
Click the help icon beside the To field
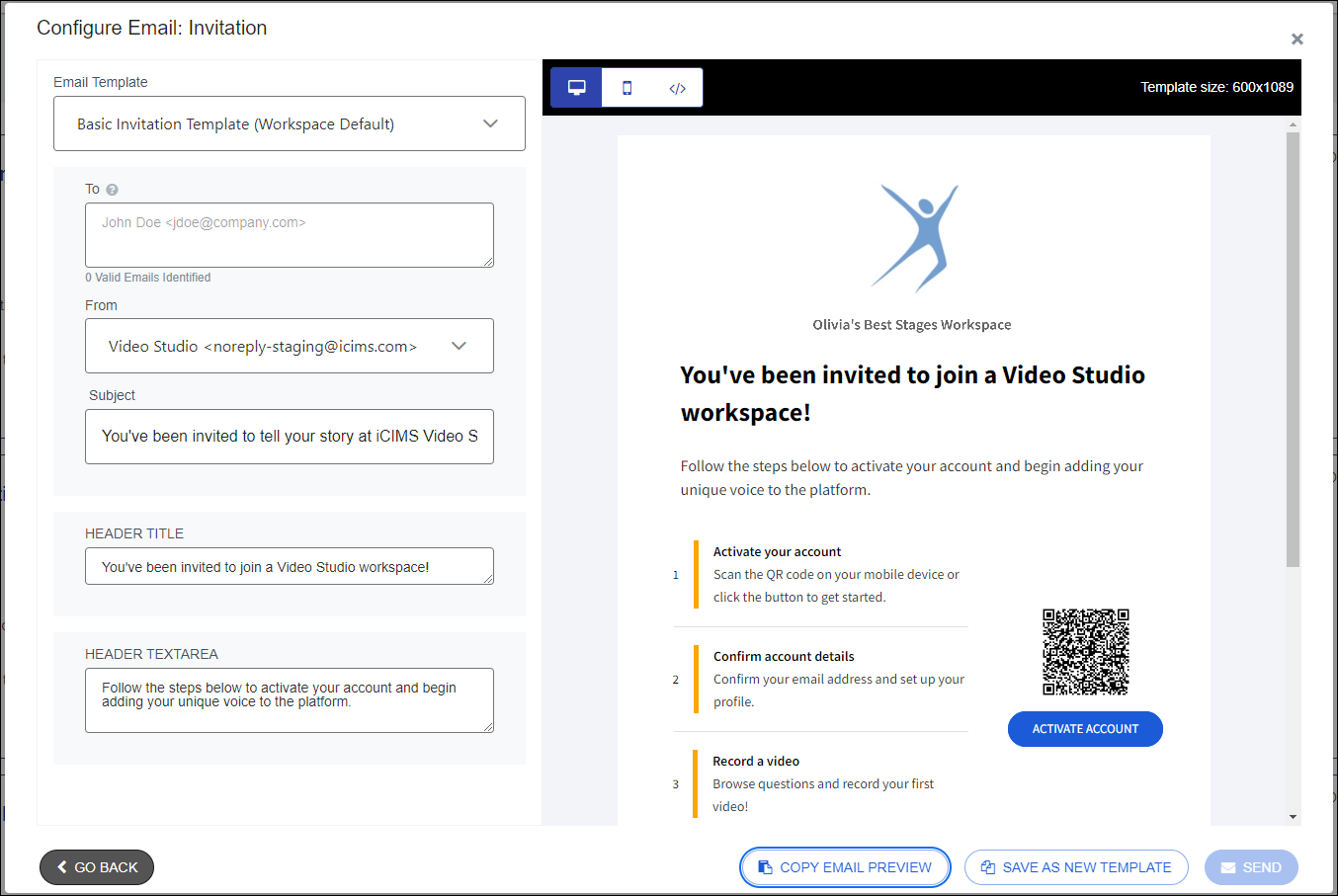point(111,189)
